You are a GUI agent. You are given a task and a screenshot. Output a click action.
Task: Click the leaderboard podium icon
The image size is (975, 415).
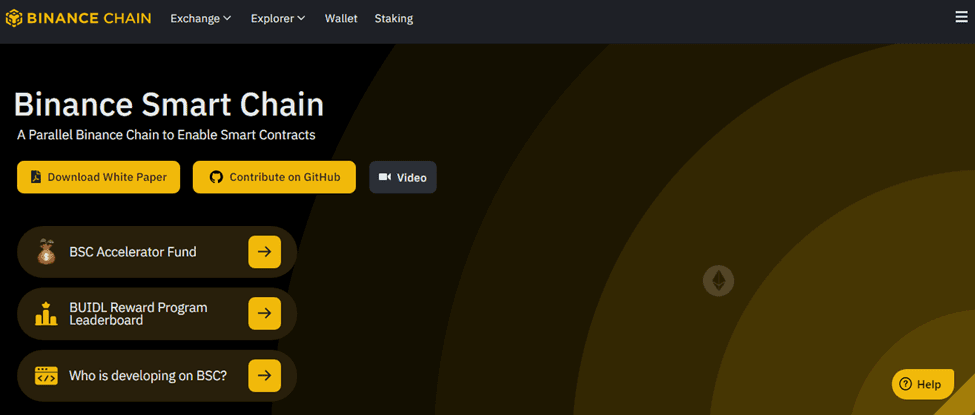pos(46,313)
